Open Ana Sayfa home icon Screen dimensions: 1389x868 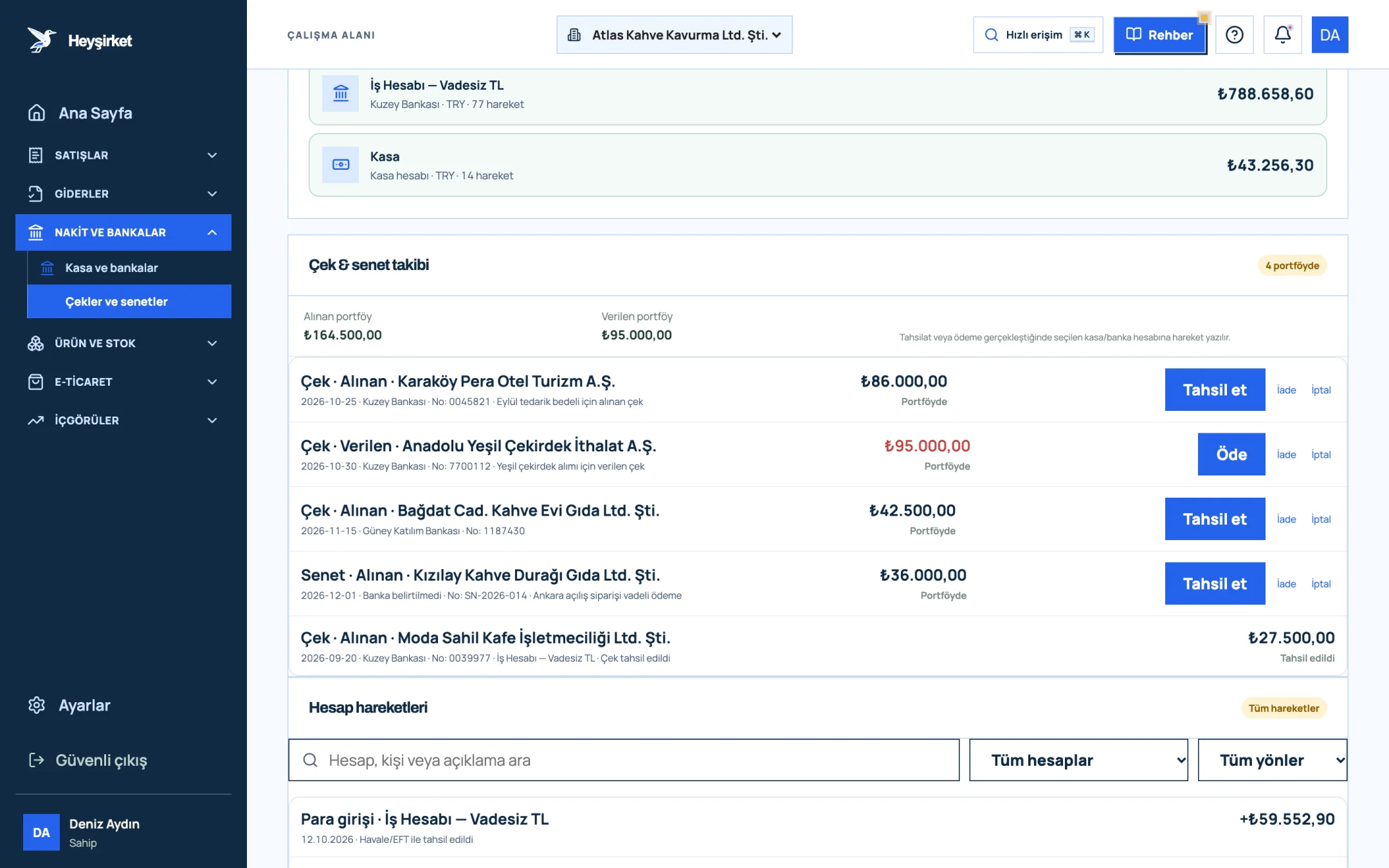(x=37, y=113)
